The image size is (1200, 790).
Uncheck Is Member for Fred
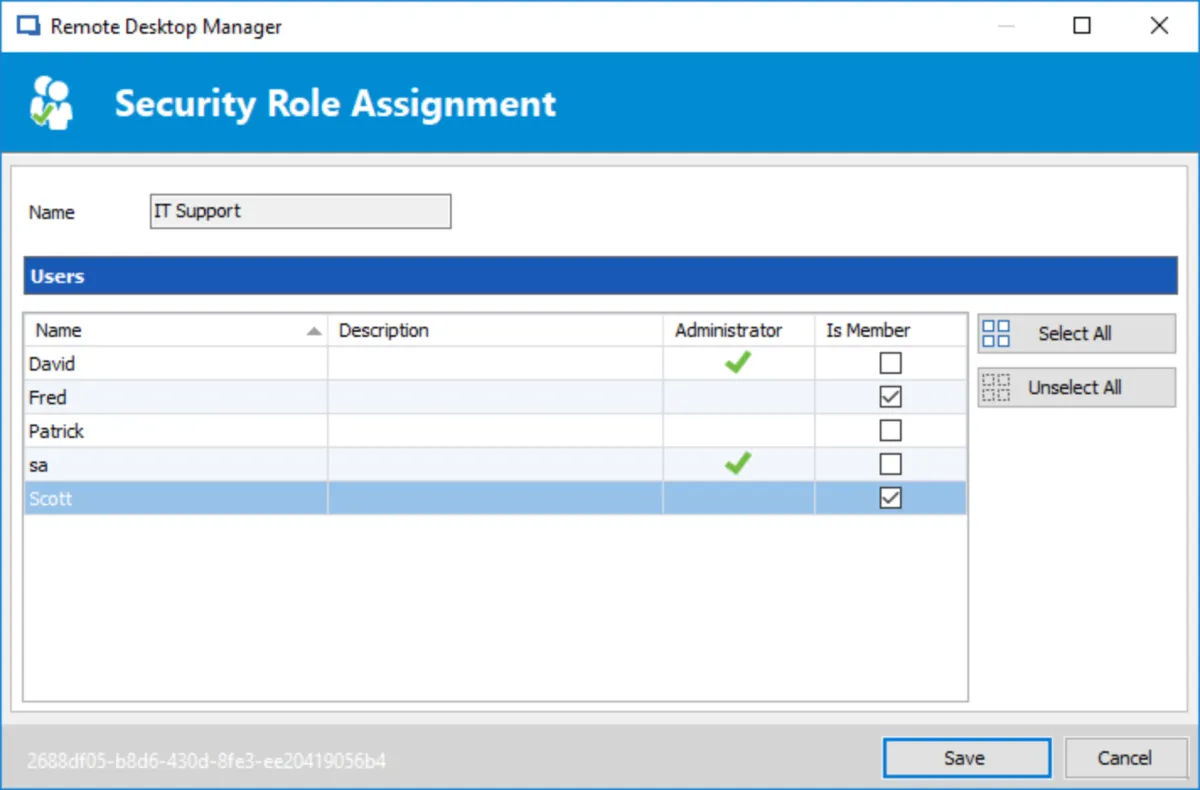tap(890, 398)
